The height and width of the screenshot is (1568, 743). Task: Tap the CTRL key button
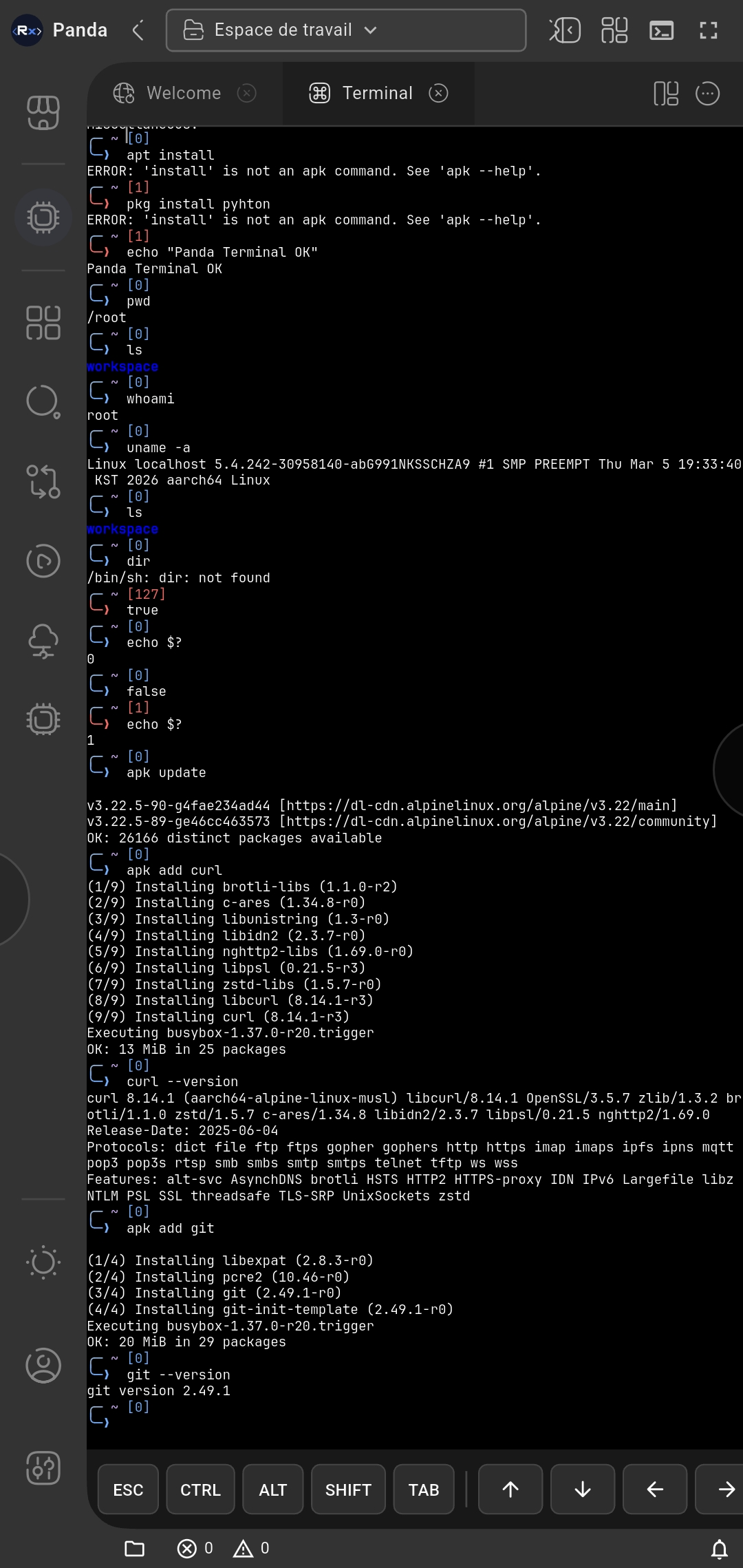[x=200, y=1490]
